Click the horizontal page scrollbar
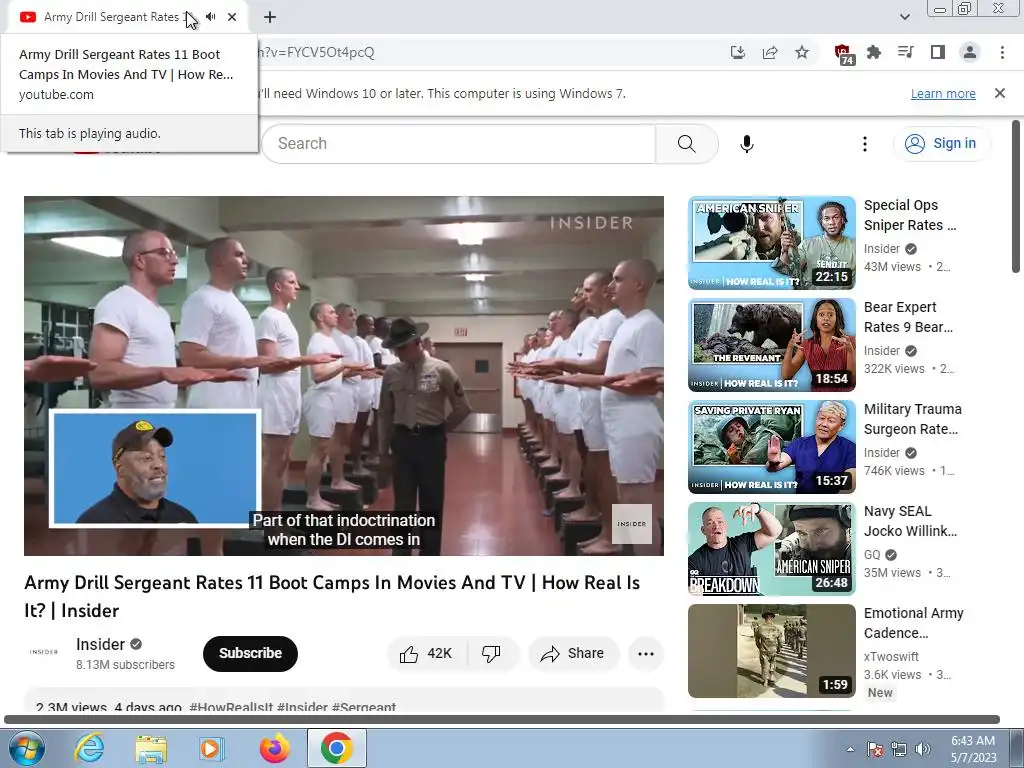The width and height of the screenshot is (1024, 768). click(x=502, y=720)
